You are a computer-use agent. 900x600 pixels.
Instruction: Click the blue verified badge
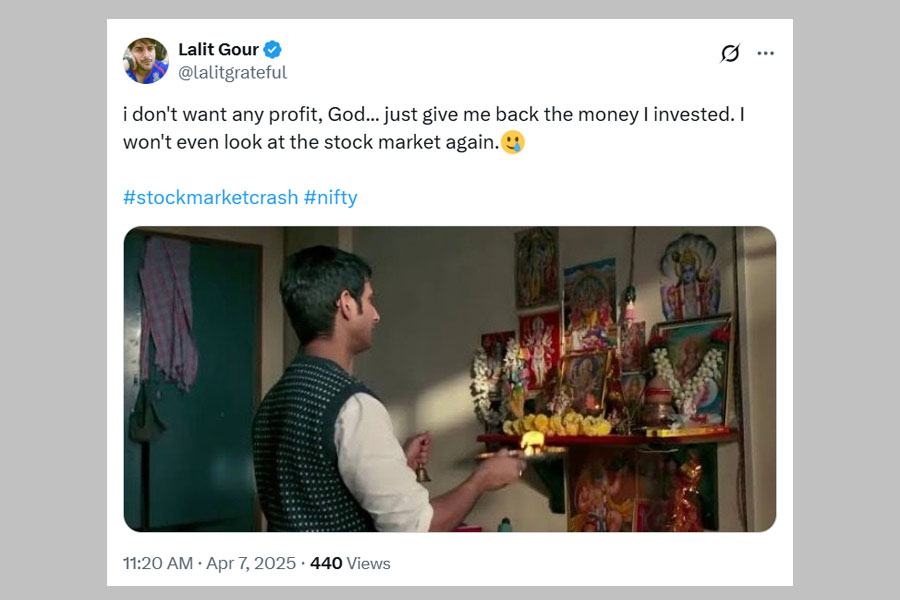coord(272,50)
